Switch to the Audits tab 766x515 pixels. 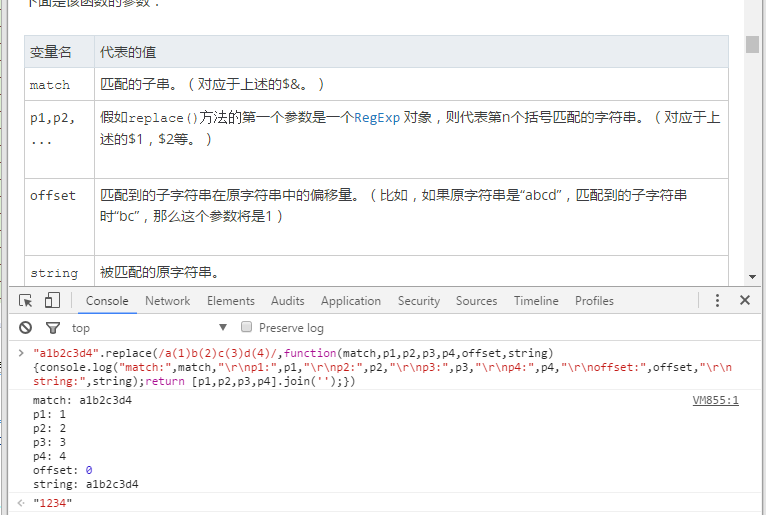click(x=288, y=300)
